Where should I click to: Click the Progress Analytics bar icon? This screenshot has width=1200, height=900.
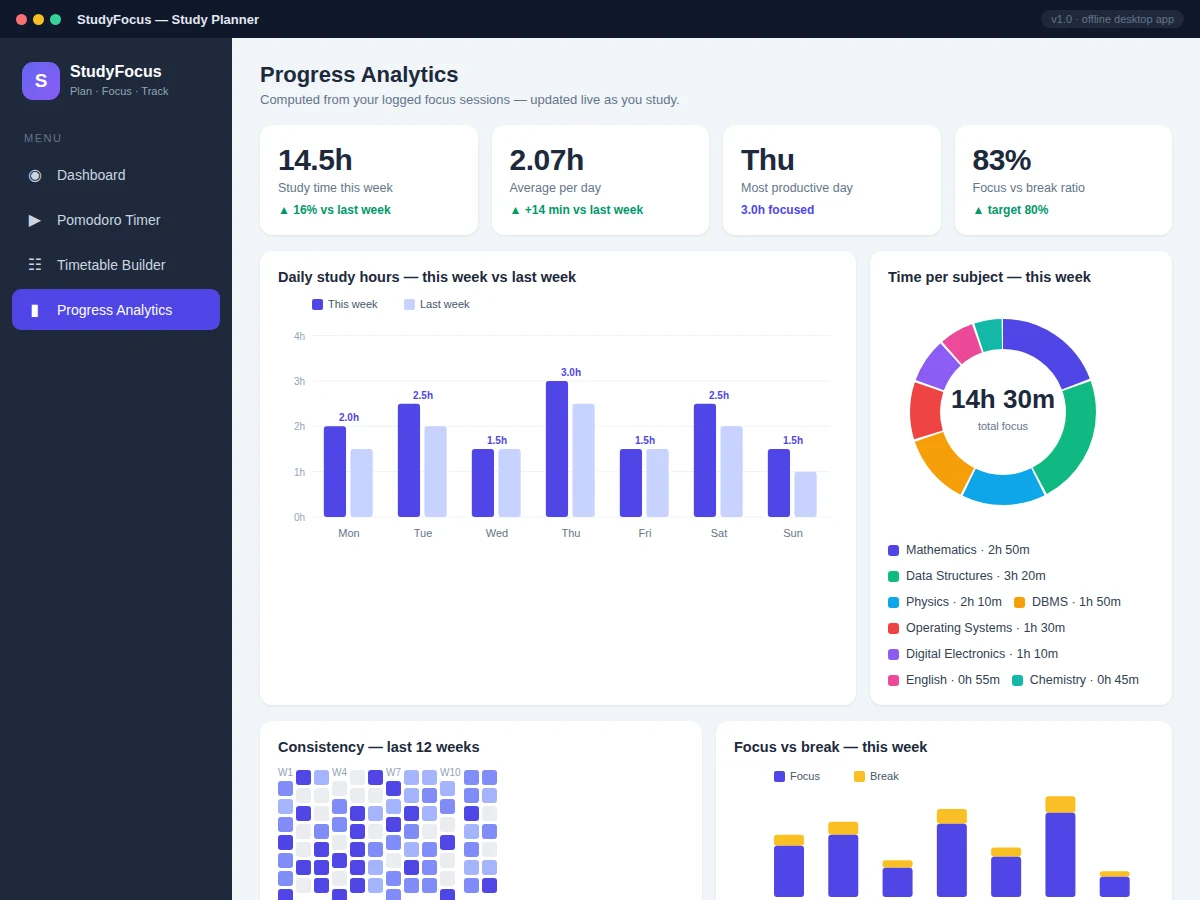pyautogui.click(x=35, y=310)
